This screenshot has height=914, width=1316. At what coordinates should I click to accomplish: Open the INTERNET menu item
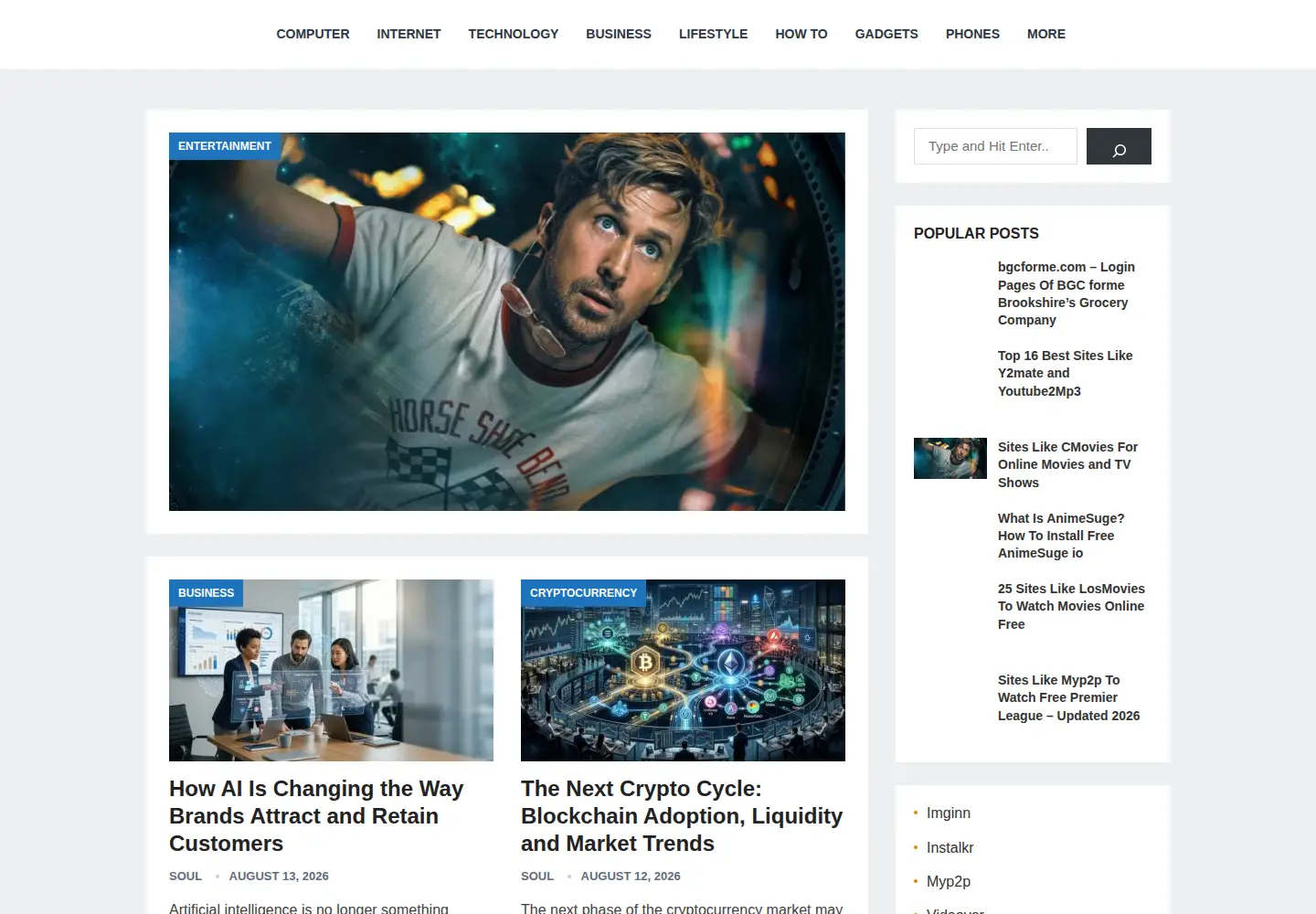click(409, 34)
